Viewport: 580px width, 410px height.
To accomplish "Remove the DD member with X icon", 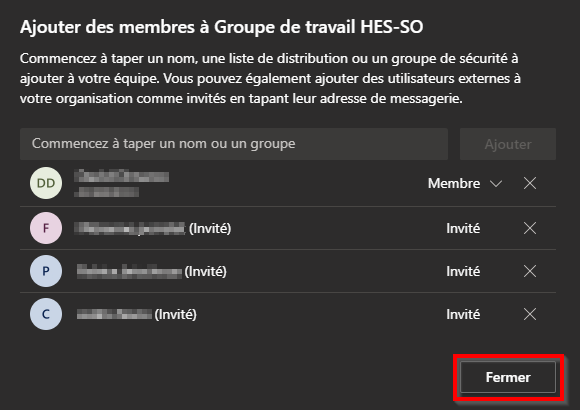I will pos(530,183).
